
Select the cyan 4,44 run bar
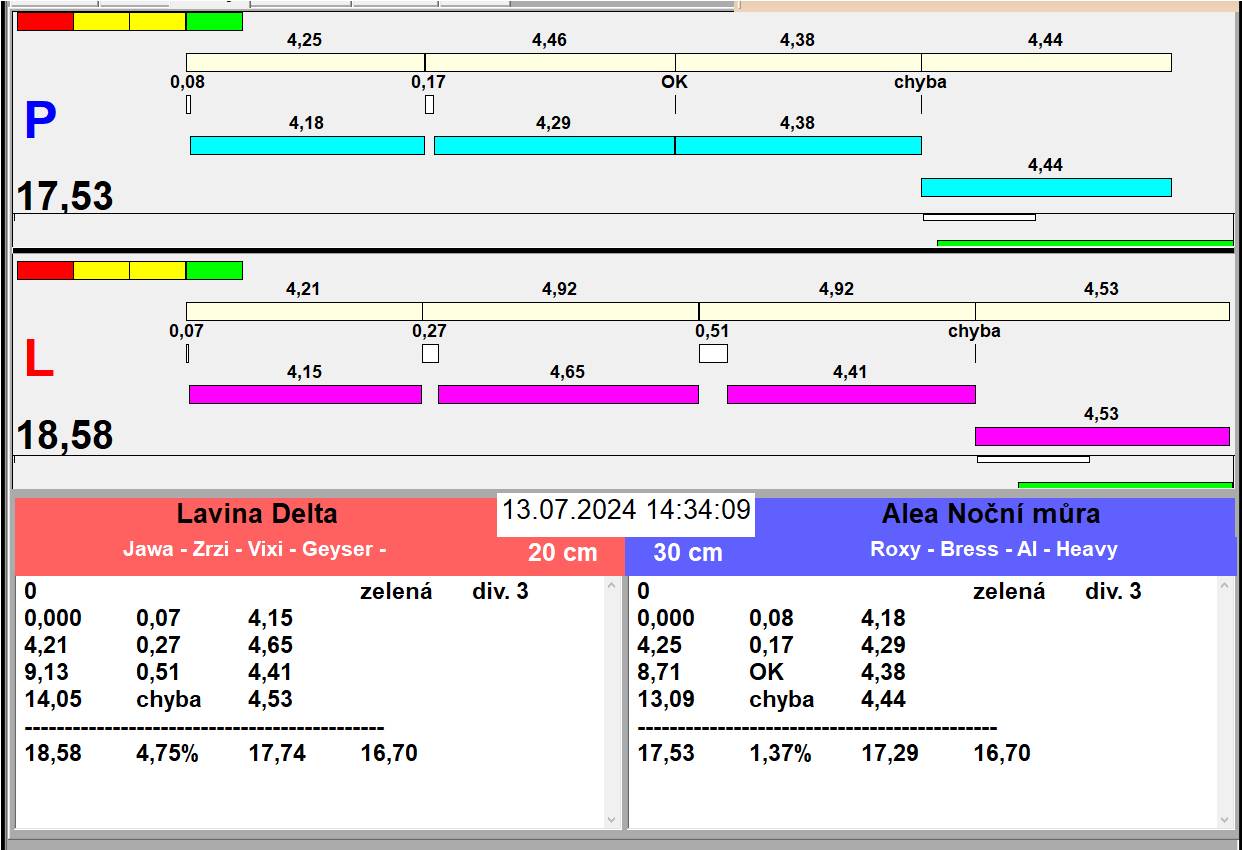1045,187
